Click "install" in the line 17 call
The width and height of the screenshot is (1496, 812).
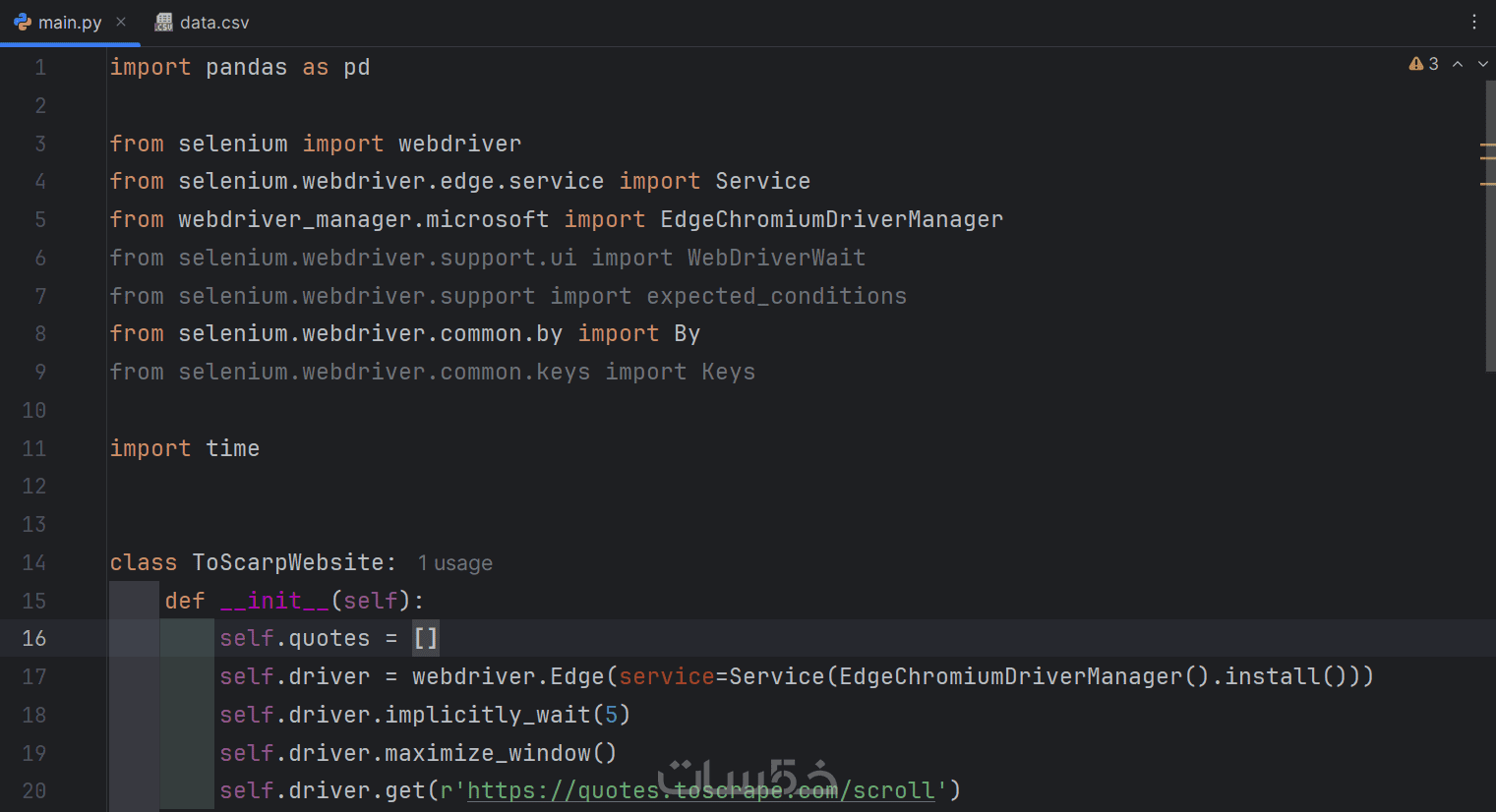1272,676
